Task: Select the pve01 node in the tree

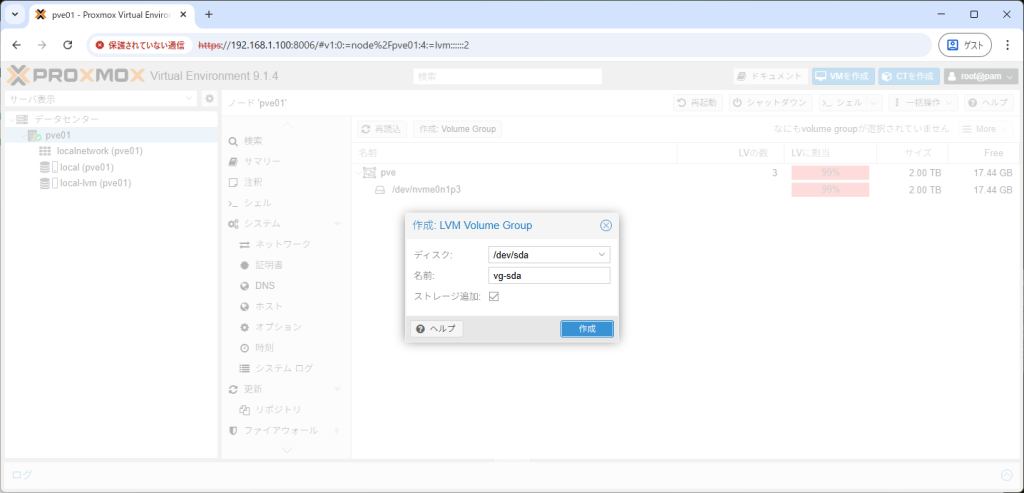Action: [x=57, y=135]
